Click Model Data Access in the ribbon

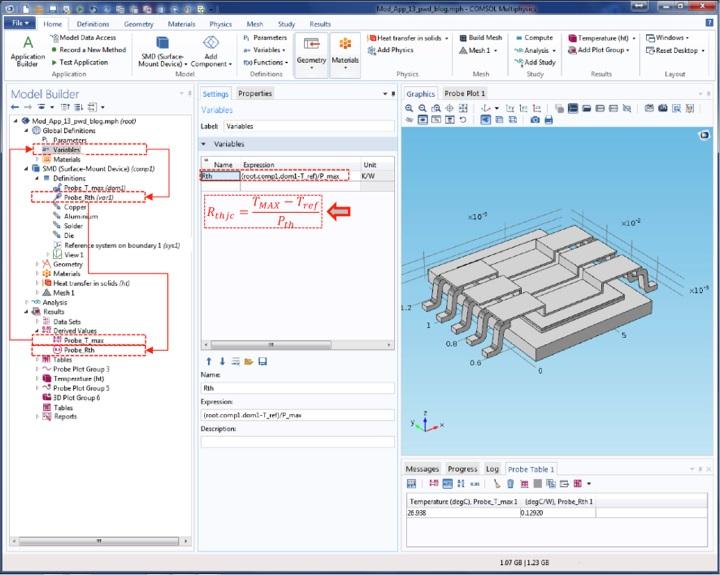(x=83, y=38)
